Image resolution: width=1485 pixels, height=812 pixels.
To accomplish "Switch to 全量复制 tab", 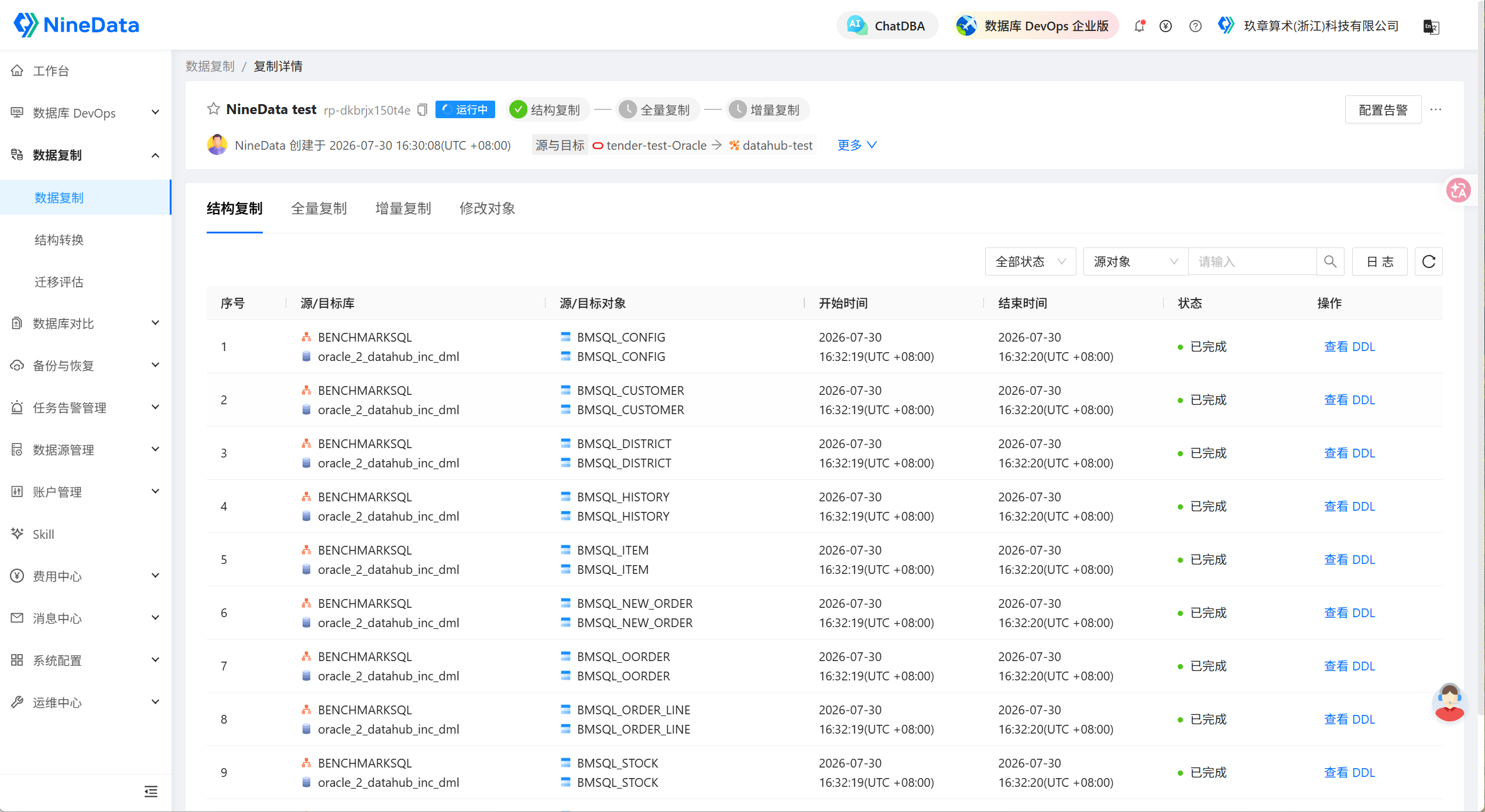I will click(319, 208).
